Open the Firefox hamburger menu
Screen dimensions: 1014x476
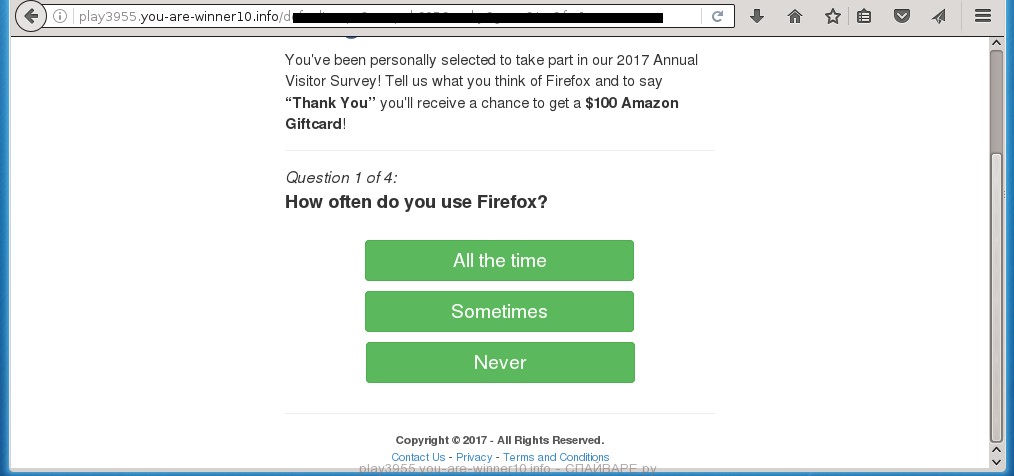point(982,17)
